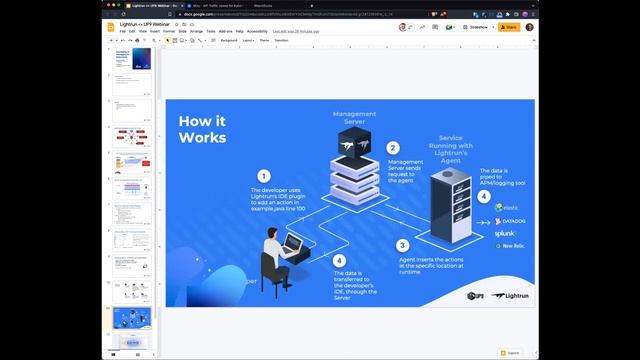The width and height of the screenshot is (640, 360).
Task: Open the Layout dropdown
Action: tap(248, 40)
